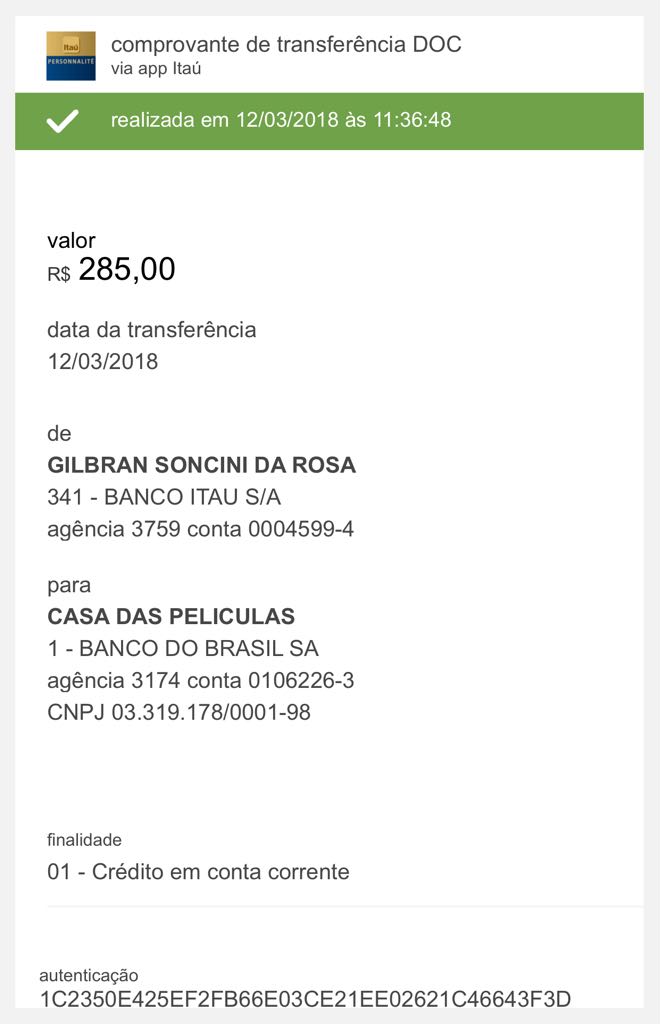Click the transfer date 12/03/2018 value
Screen dimensions: 661x1024
coord(102,361)
